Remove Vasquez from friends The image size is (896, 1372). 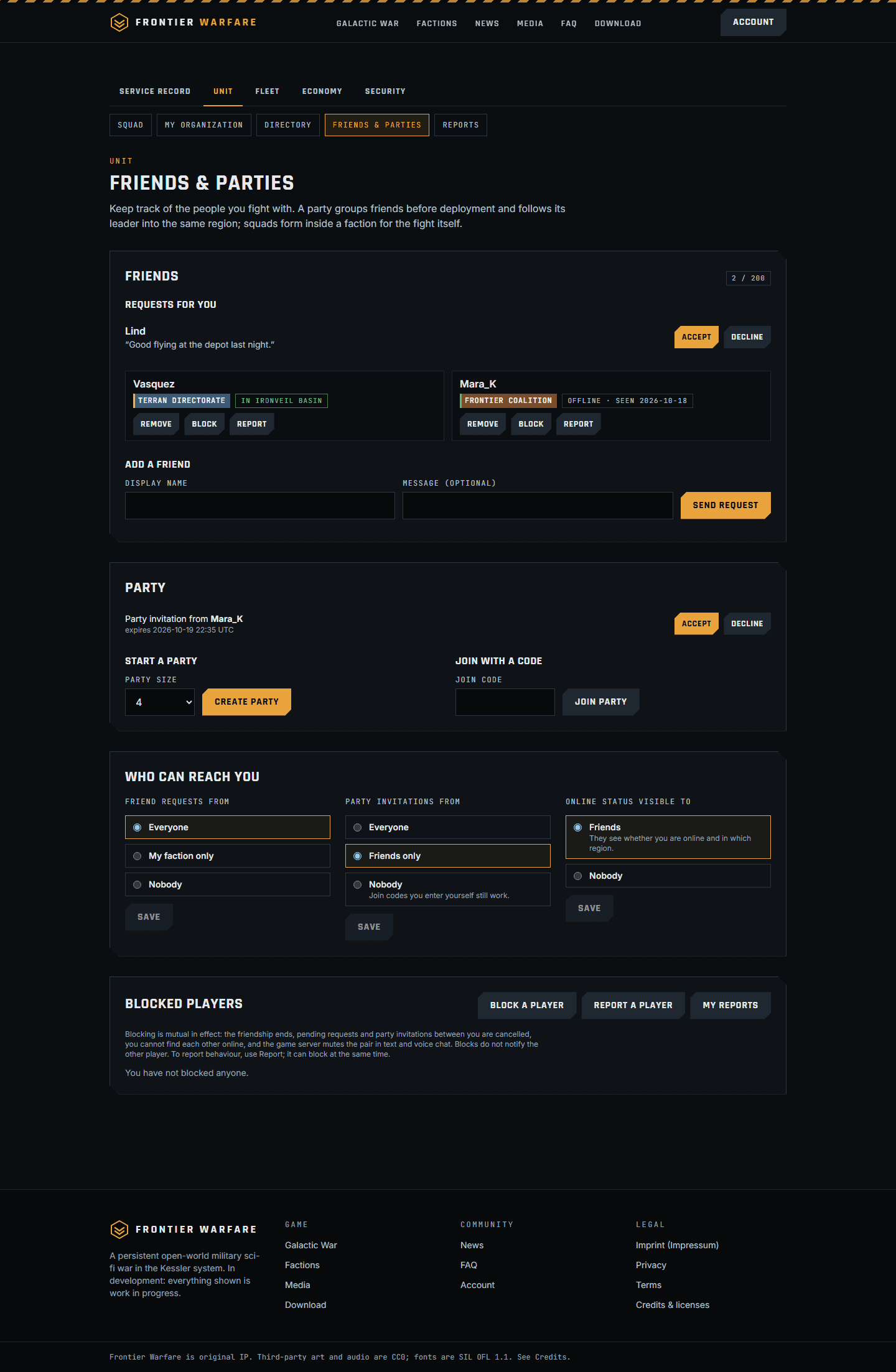156,424
